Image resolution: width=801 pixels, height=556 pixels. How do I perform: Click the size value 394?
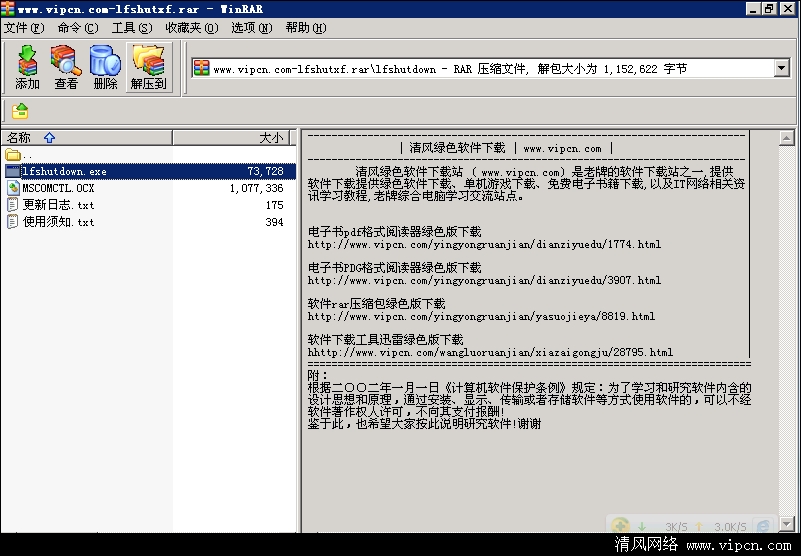pyautogui.click(x=274, y=222)
